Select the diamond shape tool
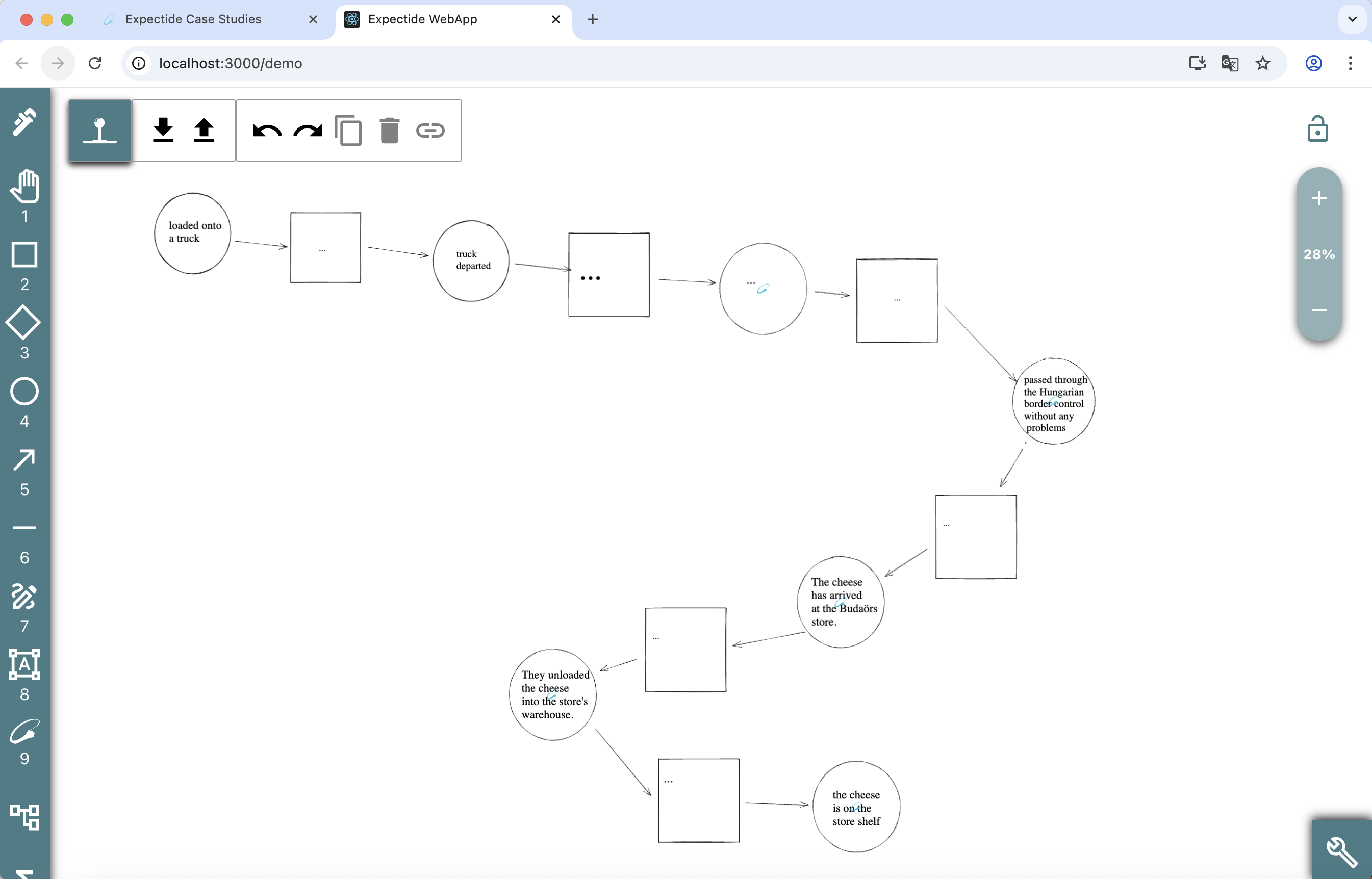 [x=23, y=323]
